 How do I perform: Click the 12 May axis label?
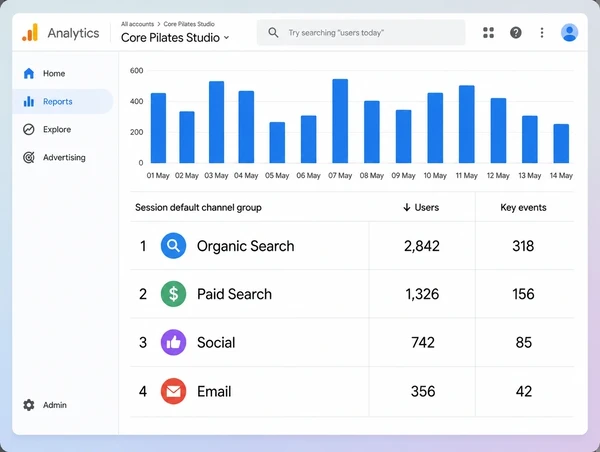[498, 175]
